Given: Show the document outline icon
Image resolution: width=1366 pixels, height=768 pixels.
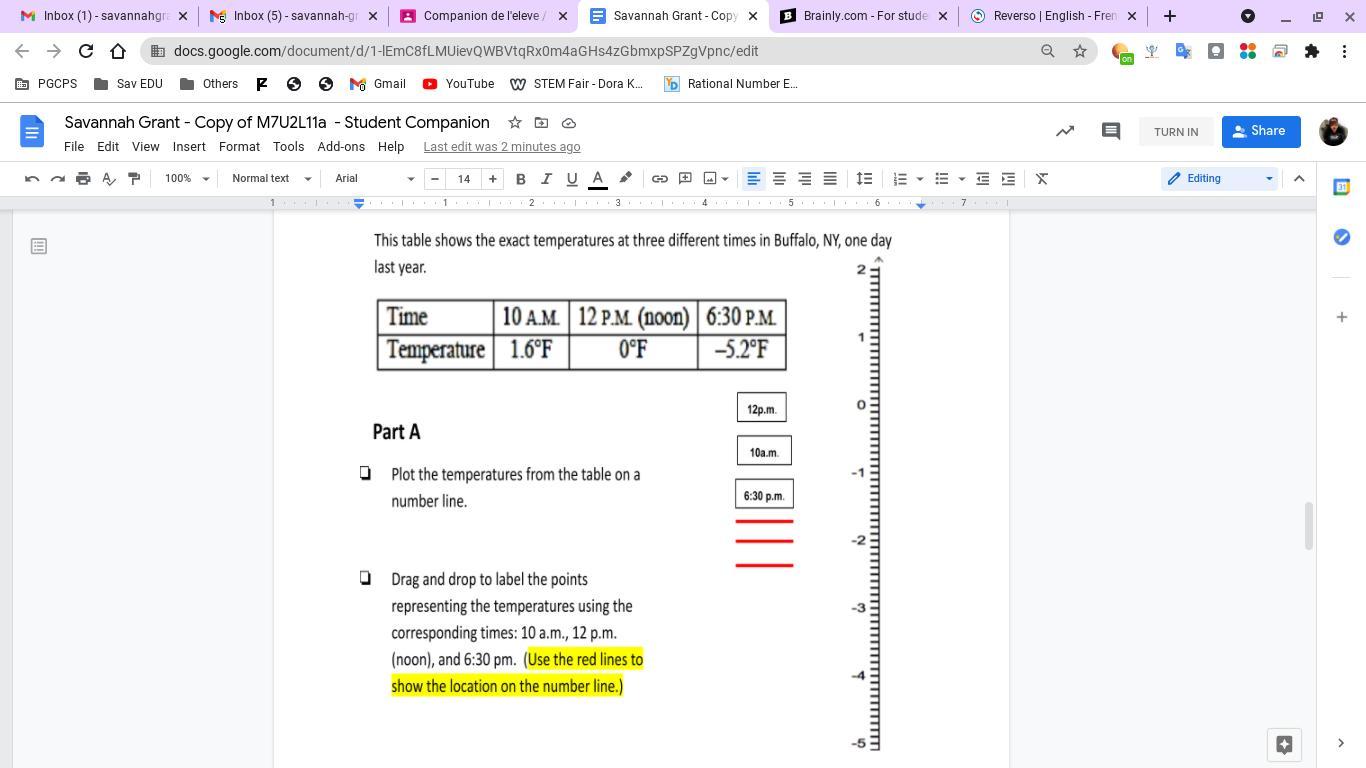Looking at the screenshot, I should (39, 246).
